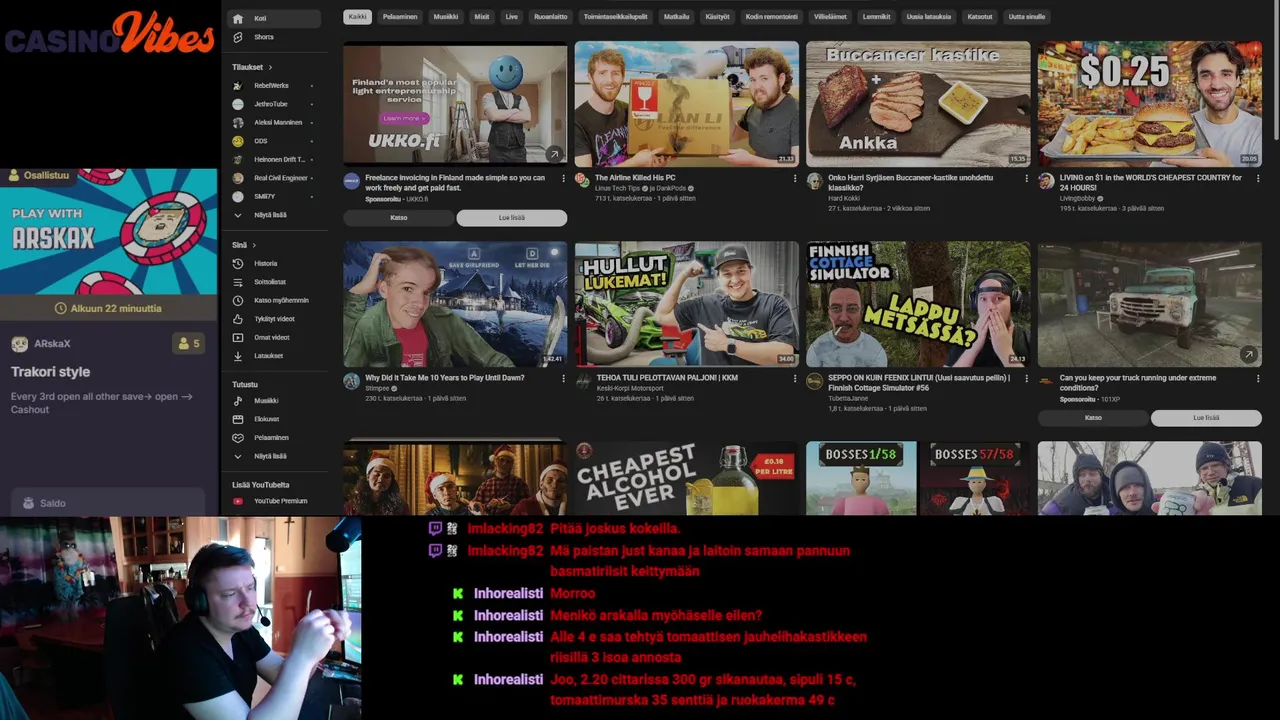1280x720 pixels.
Task: Open Pelaaminen in sidebar Tutustu section
Action: pos(274,437)
